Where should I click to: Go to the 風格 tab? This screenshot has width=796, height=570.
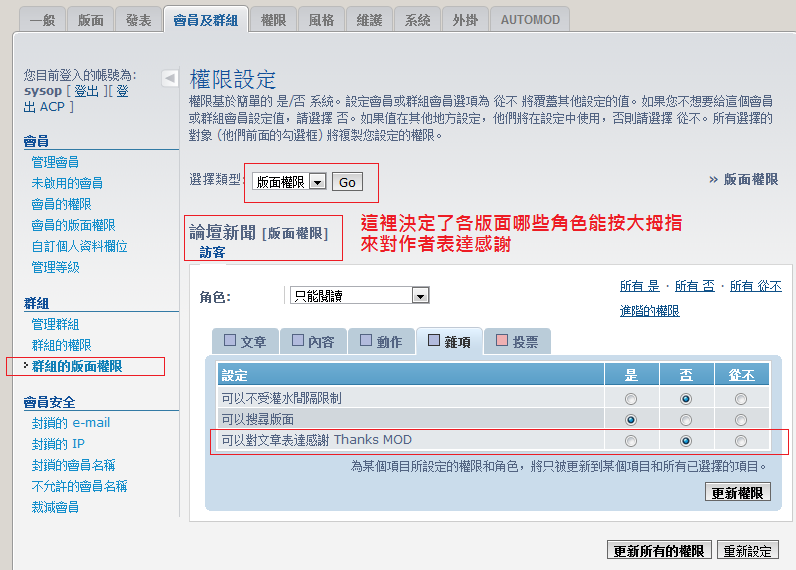[x=322, y=20]
